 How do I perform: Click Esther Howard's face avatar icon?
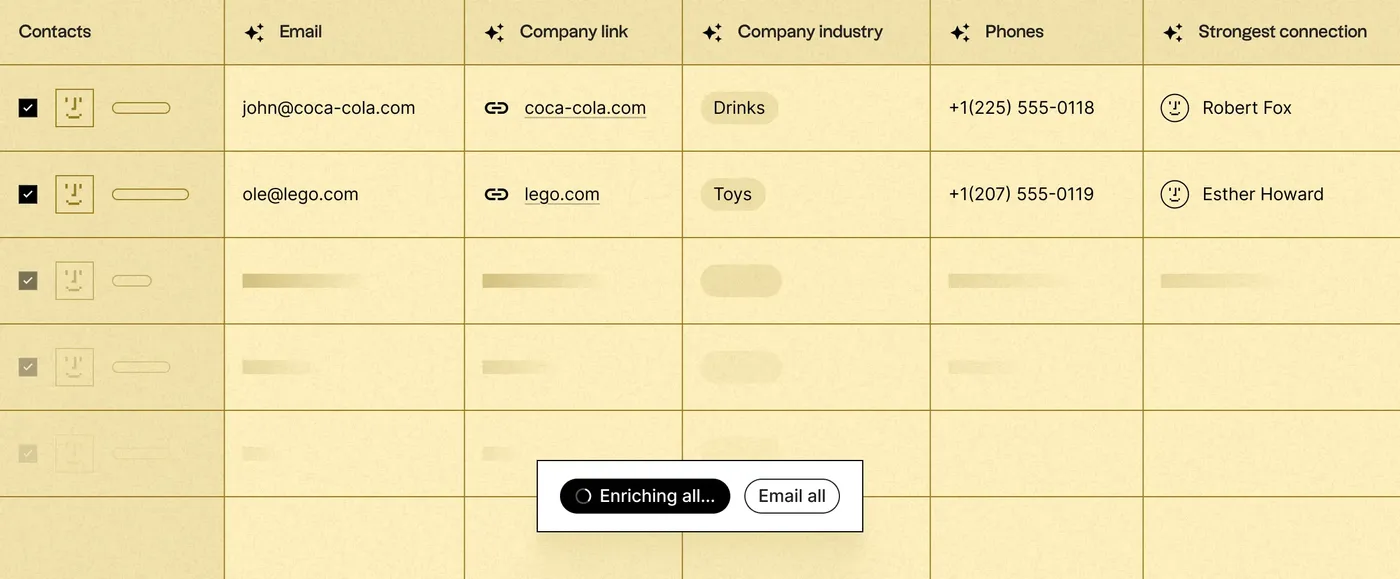click(x=1174, y=194)
